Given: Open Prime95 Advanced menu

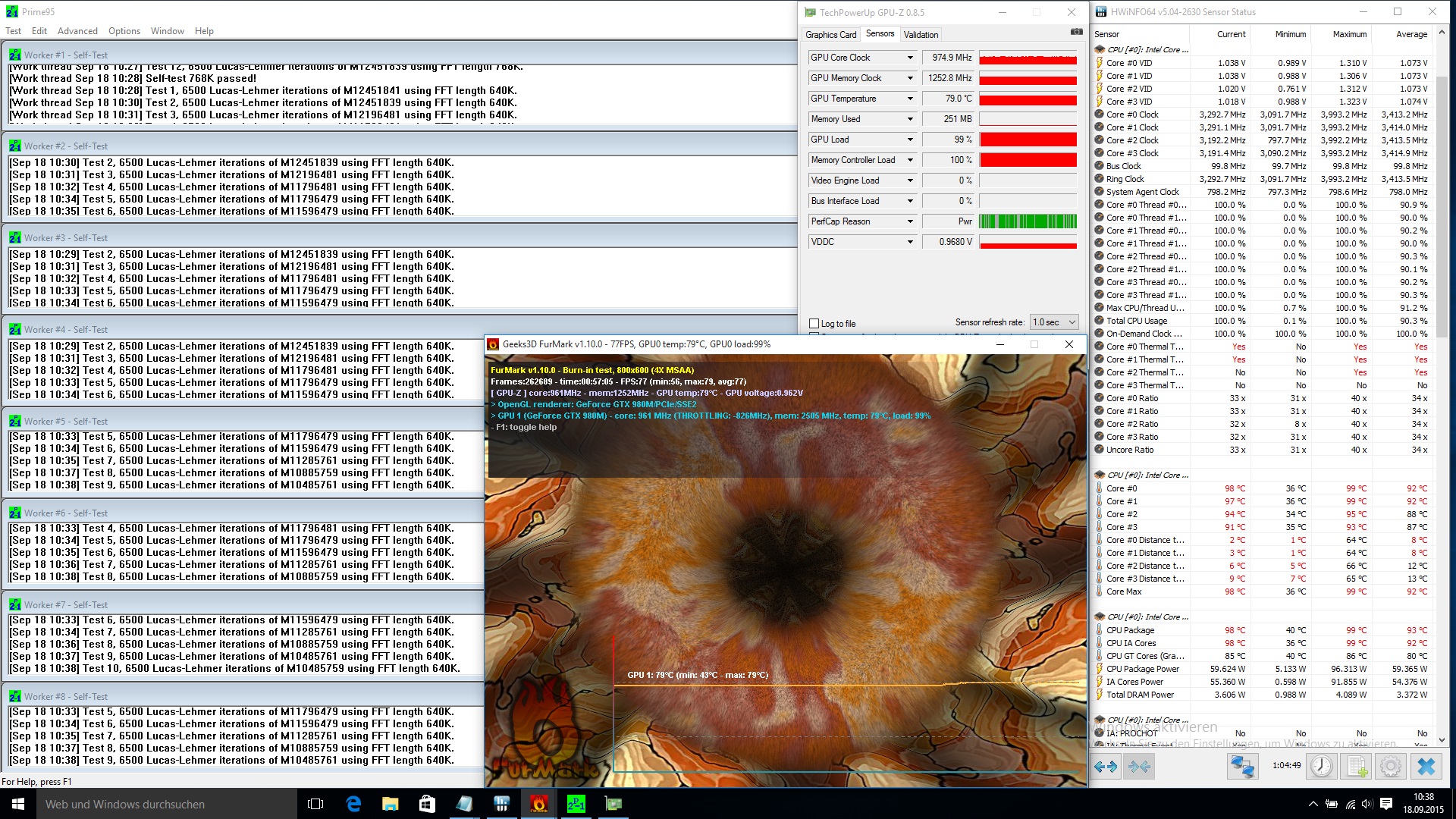Looking at the screenshot, I should (x=77, y=31).
